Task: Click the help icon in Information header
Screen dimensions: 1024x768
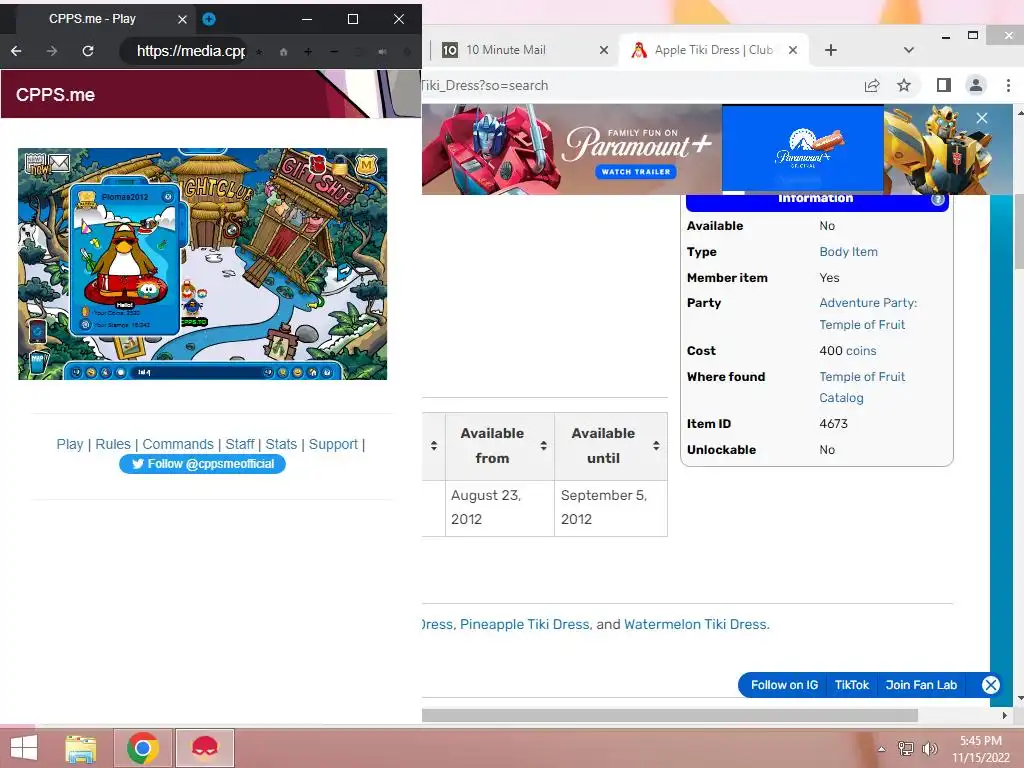Action: pos(938,199)
